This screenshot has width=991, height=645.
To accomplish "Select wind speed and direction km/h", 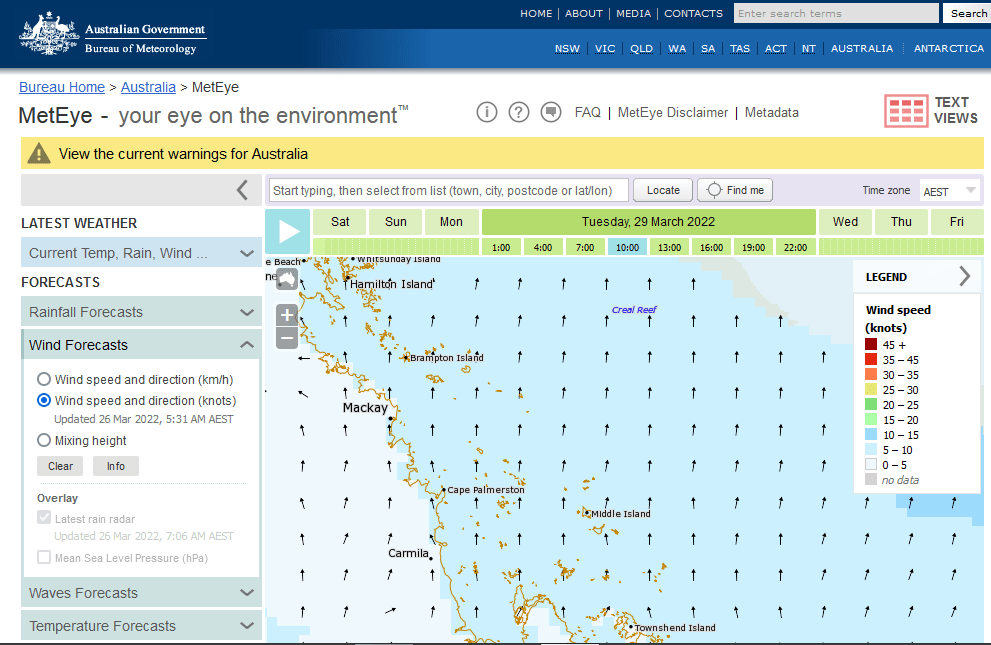I will [44, 379].
